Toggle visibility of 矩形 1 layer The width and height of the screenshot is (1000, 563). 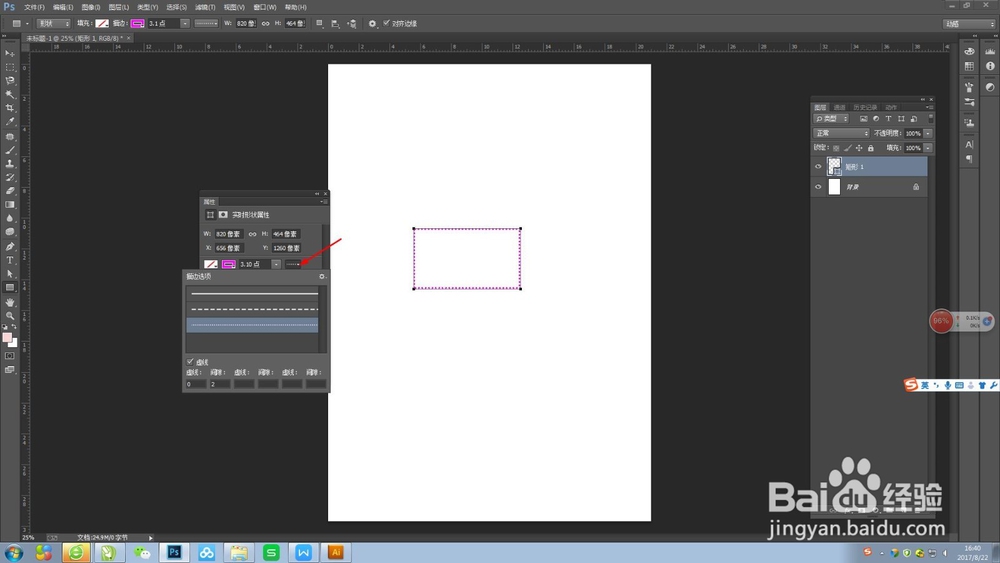coord(818,166)
